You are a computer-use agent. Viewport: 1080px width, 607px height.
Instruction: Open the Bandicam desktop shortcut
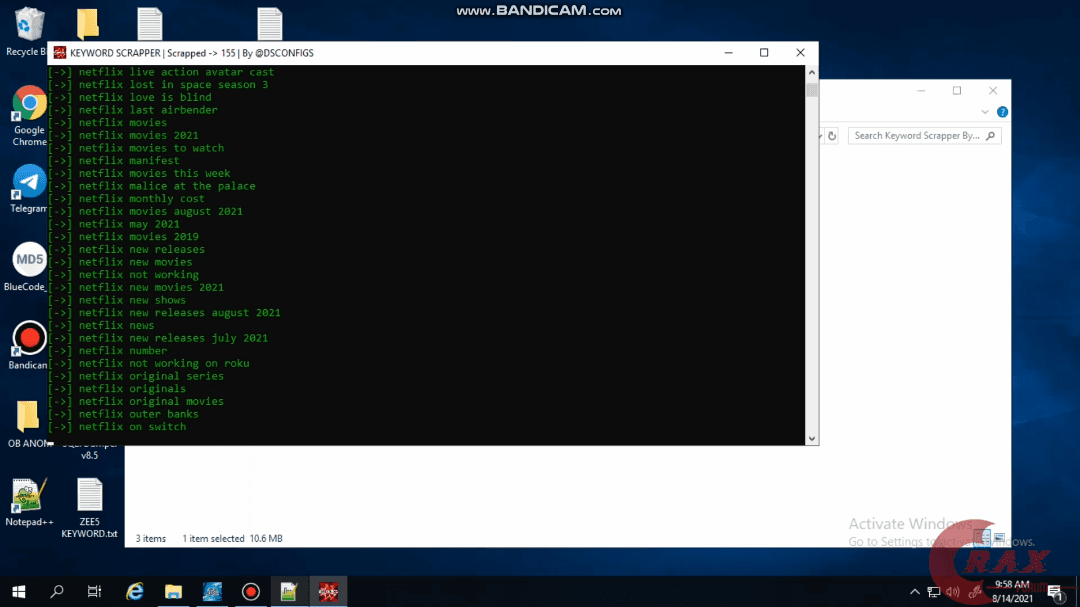coord(29,338)
